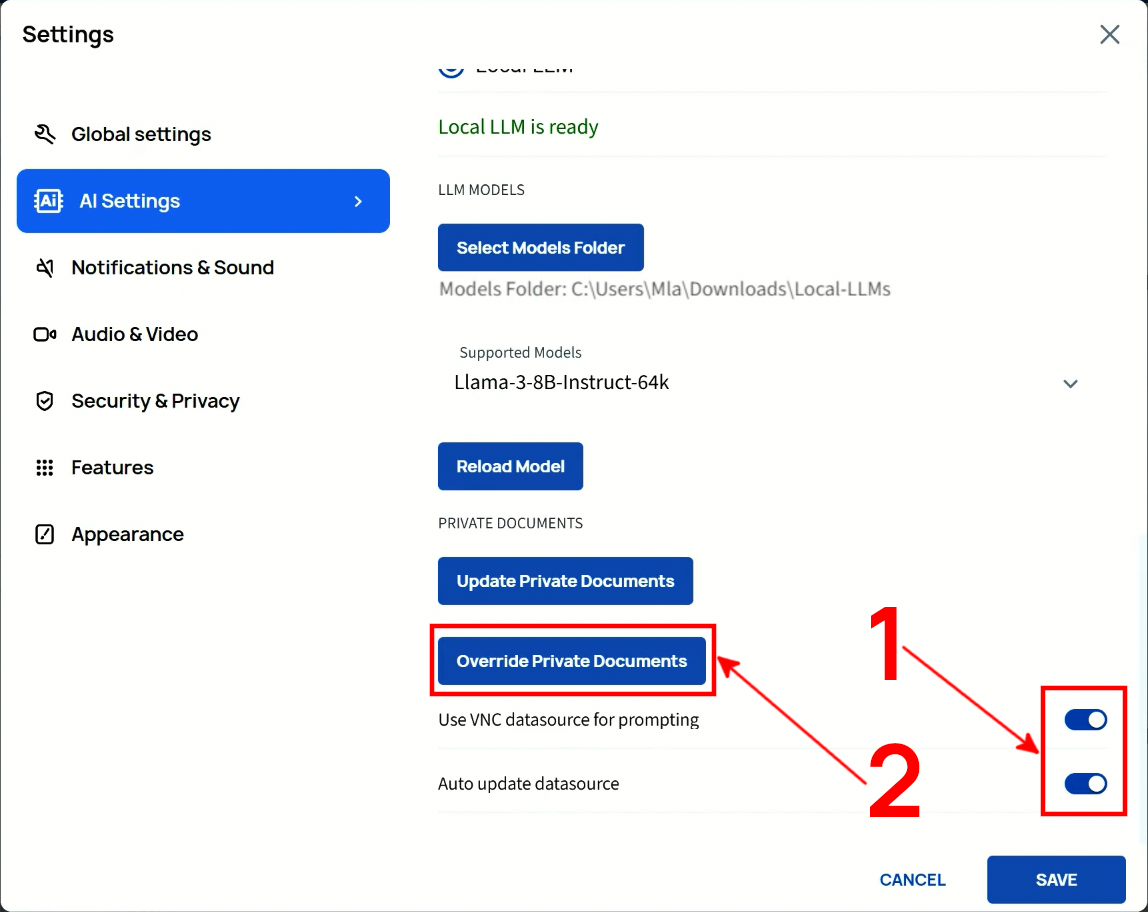
Task: Save the settings
Action: click(x=1056, y=880)
